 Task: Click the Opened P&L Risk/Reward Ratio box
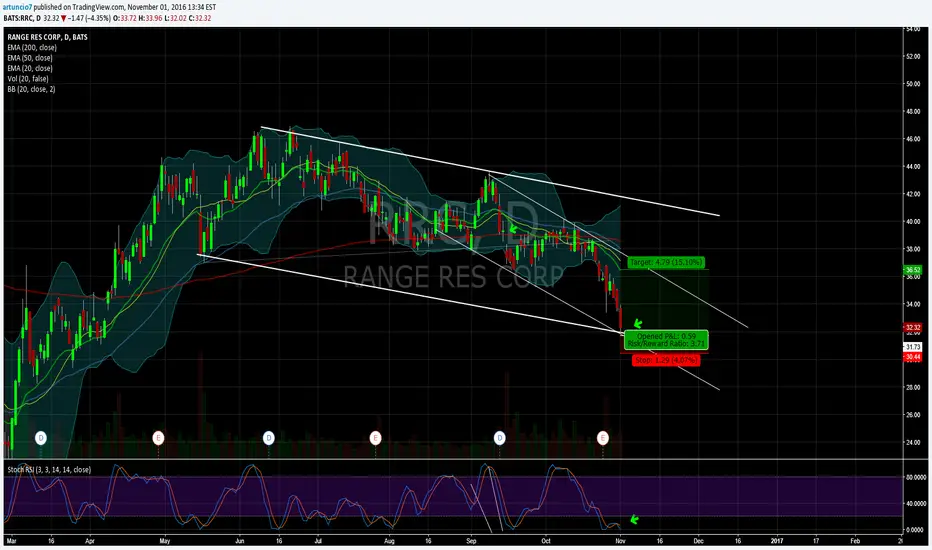[666, 340]
